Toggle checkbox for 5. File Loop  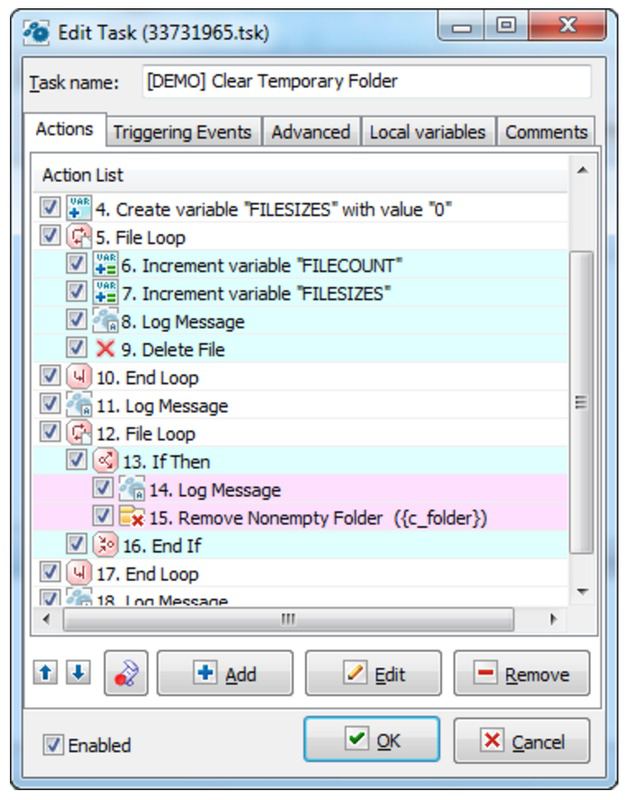pos(50,236)
